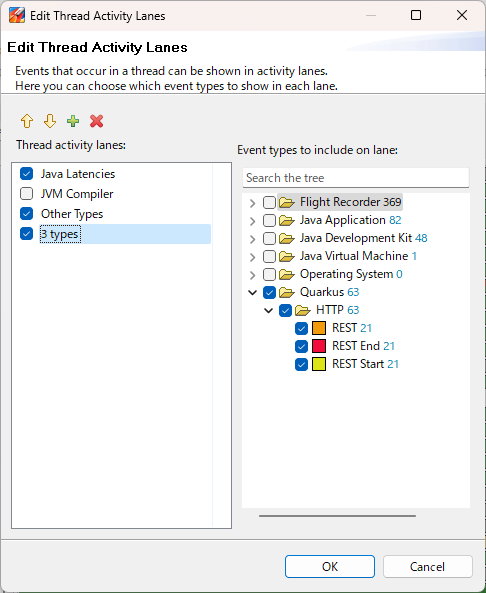Delete selected lane with red X
This screenshot has width=486, height=593.
(96, 121)
